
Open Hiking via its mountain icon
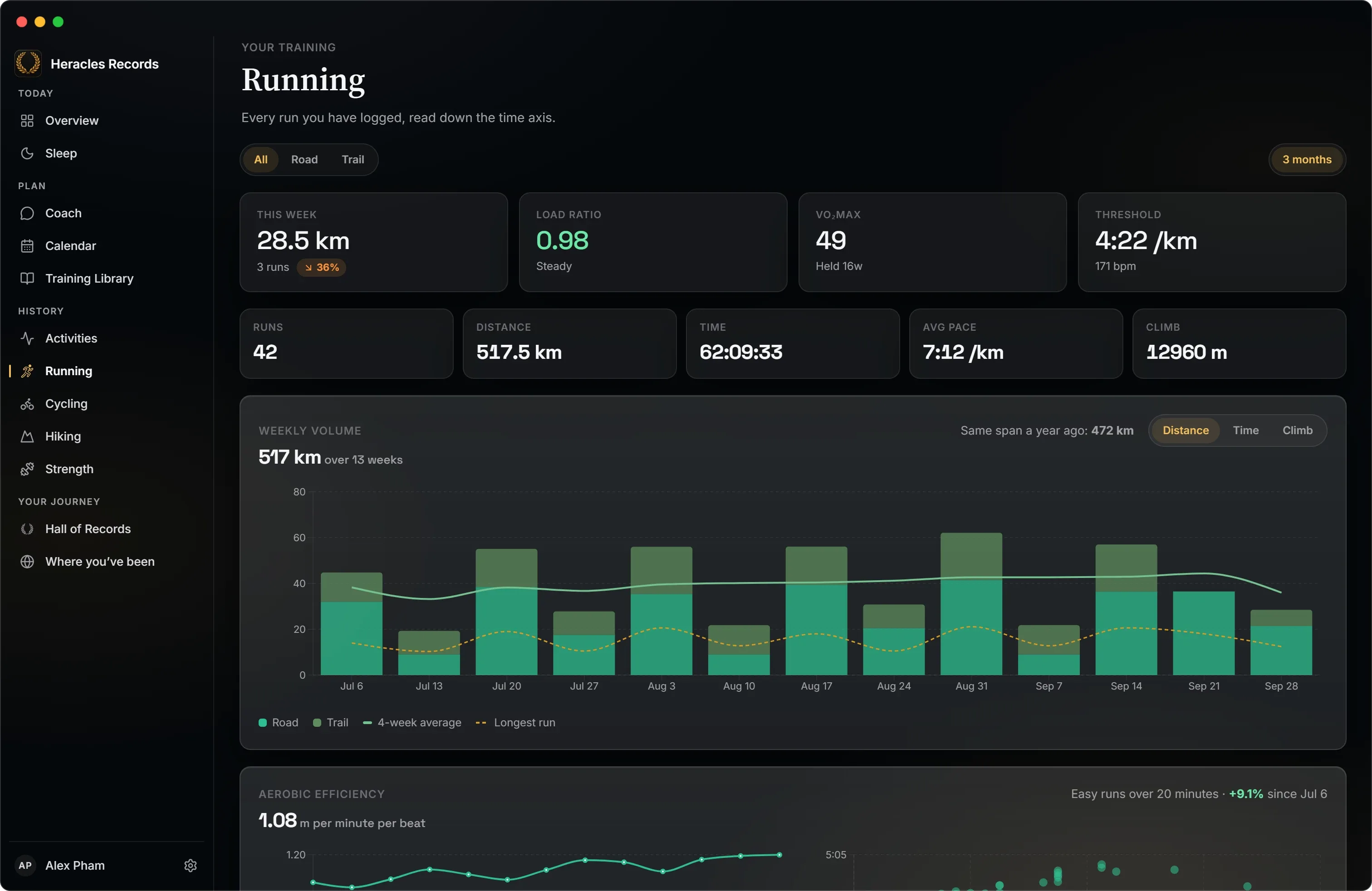[27, 436]
